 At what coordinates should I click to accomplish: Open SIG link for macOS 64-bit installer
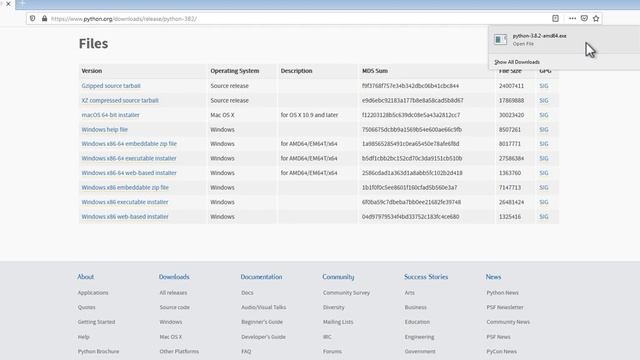click(544, 115)
